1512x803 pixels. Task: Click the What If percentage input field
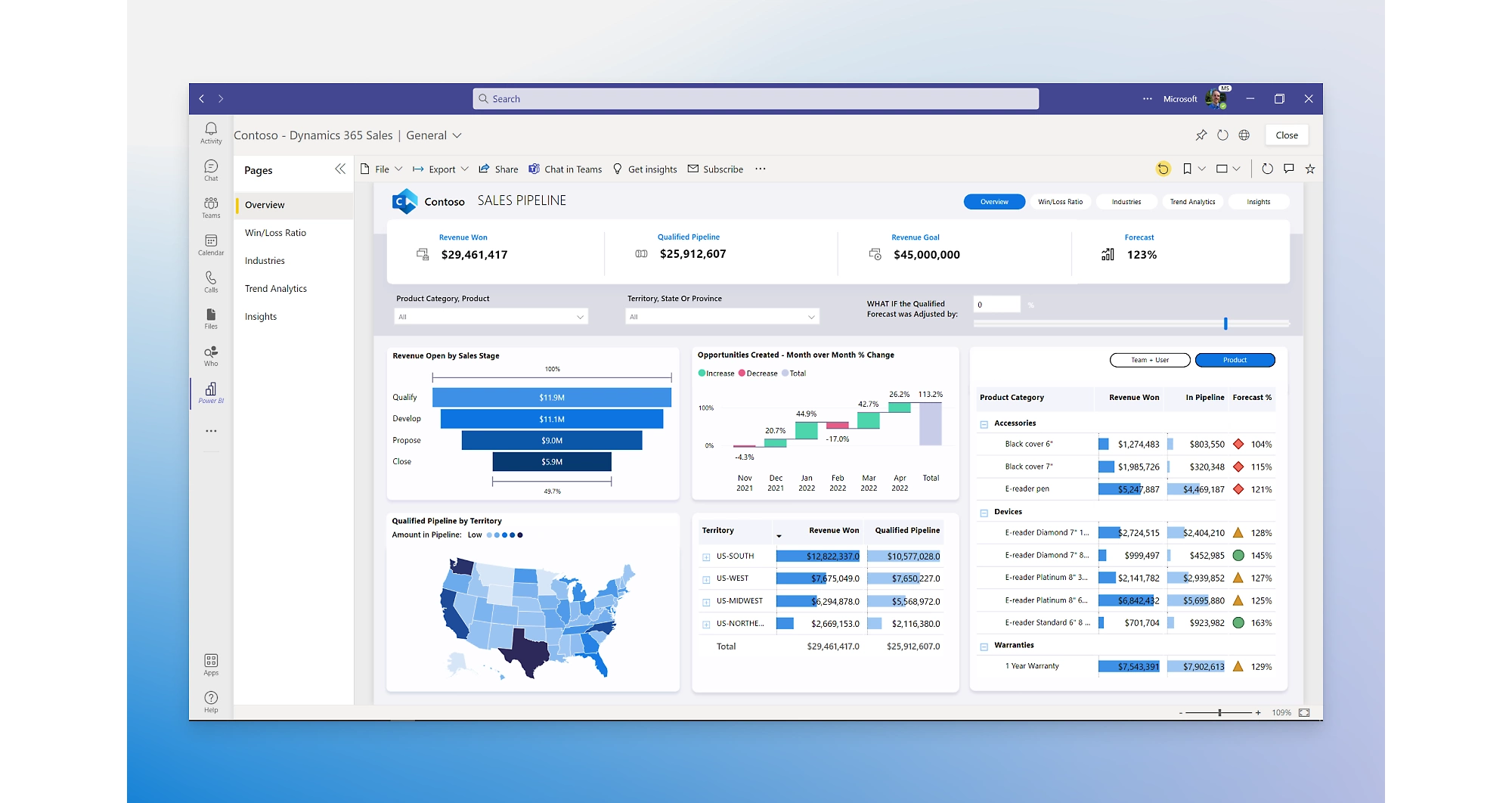click(997, 305)
